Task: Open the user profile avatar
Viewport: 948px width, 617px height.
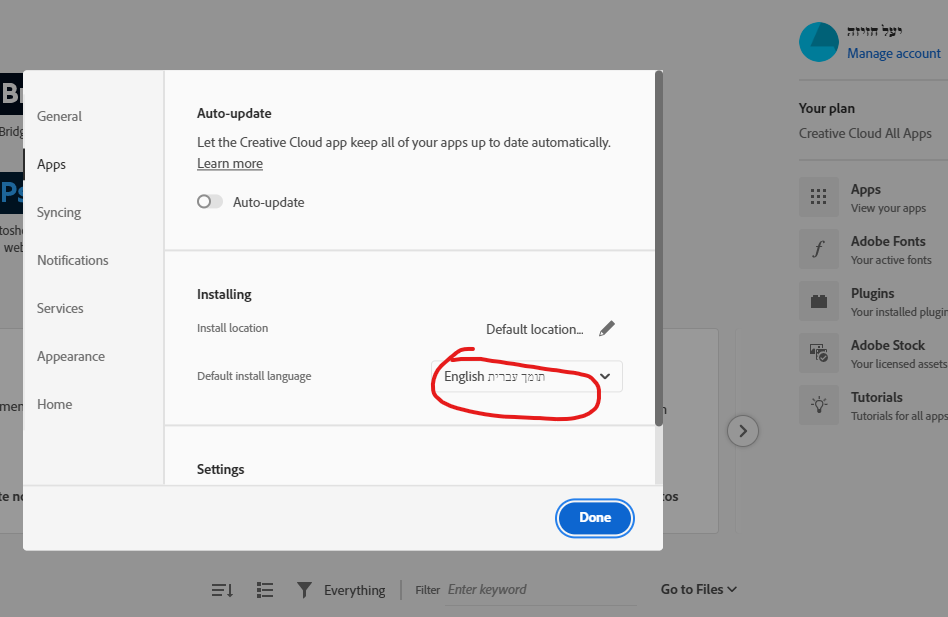Action: pyautogui.click(x=819, y=42)
